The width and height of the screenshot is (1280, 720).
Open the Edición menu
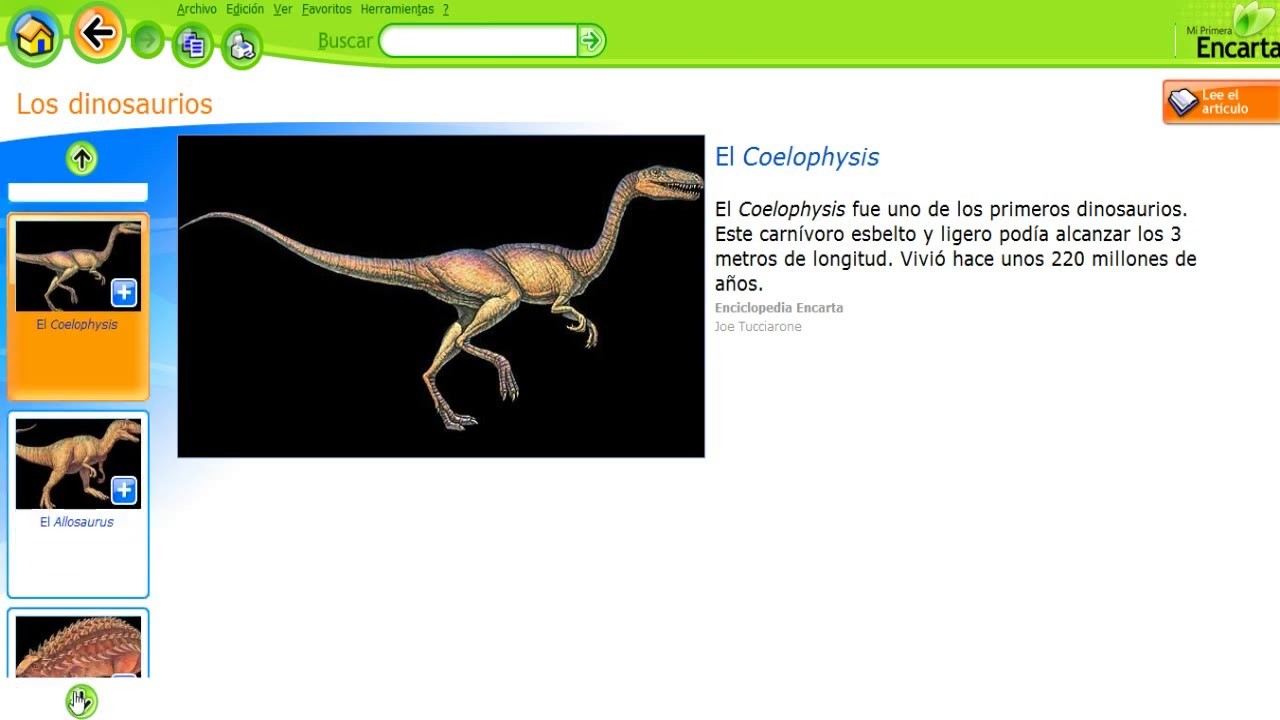coord(245,9)
